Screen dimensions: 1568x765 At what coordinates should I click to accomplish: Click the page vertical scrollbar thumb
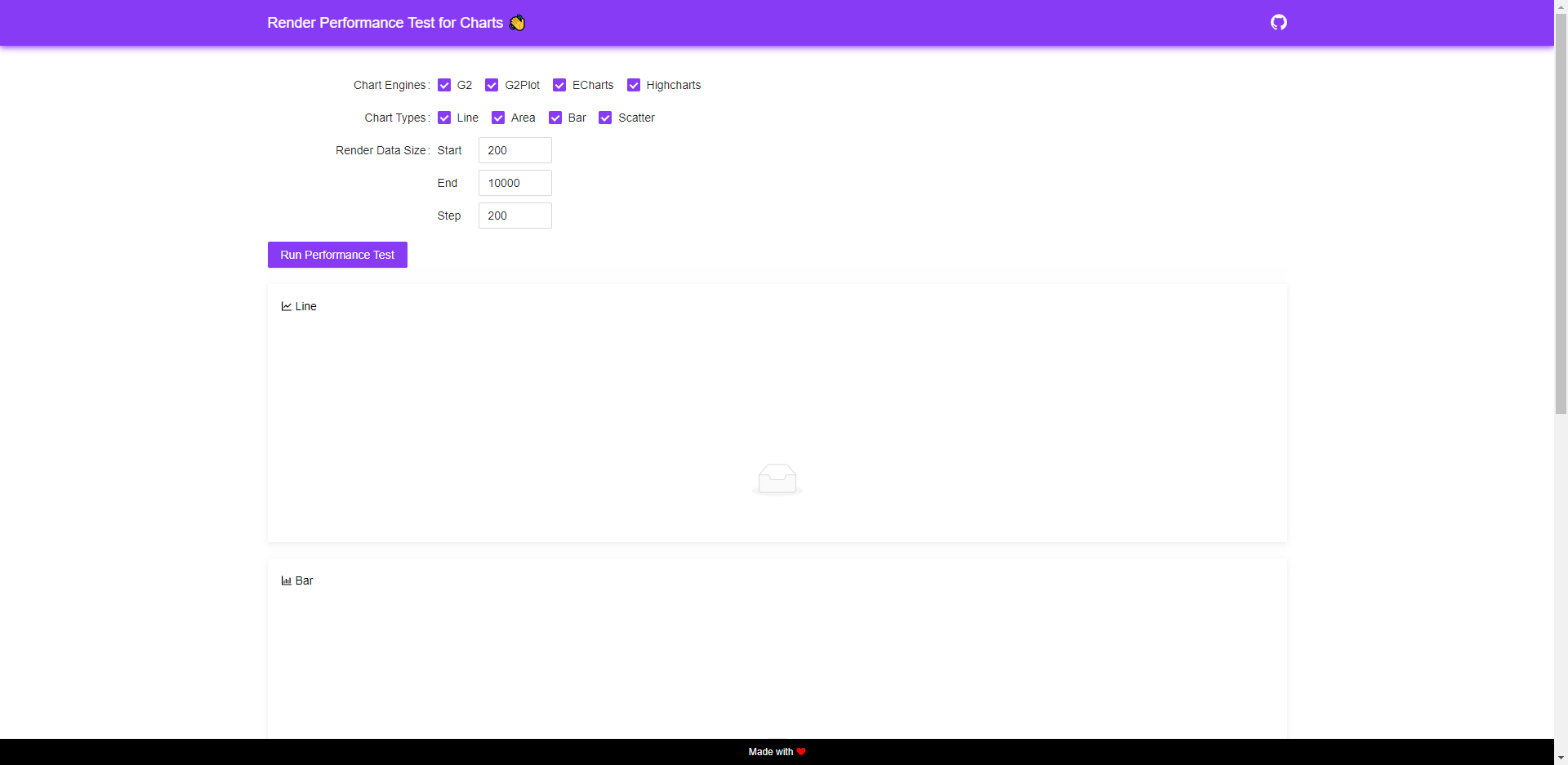coord(1561,214)
